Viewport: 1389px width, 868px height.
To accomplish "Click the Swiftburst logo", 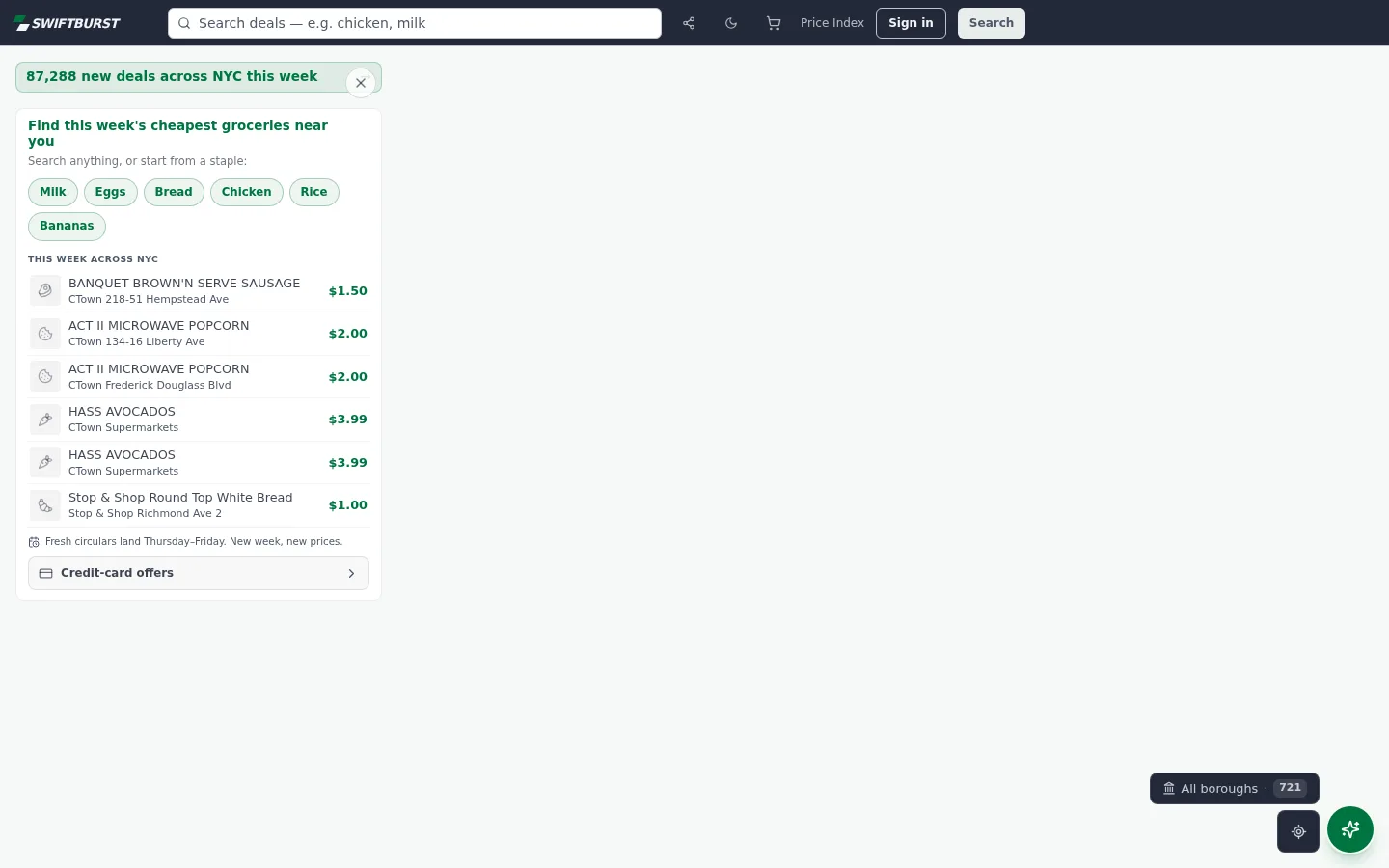I will coord(67,23).
